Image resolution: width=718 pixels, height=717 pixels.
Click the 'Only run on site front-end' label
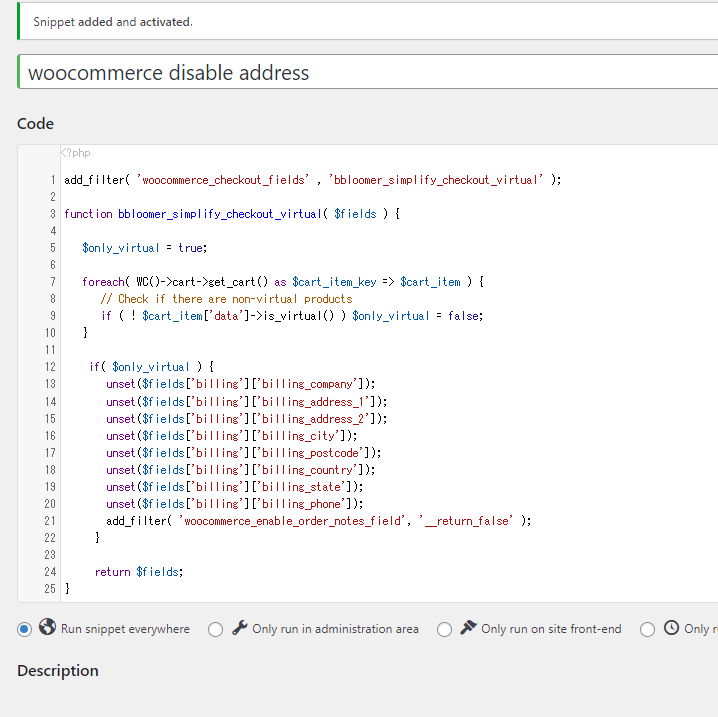(x=551, y=629)
